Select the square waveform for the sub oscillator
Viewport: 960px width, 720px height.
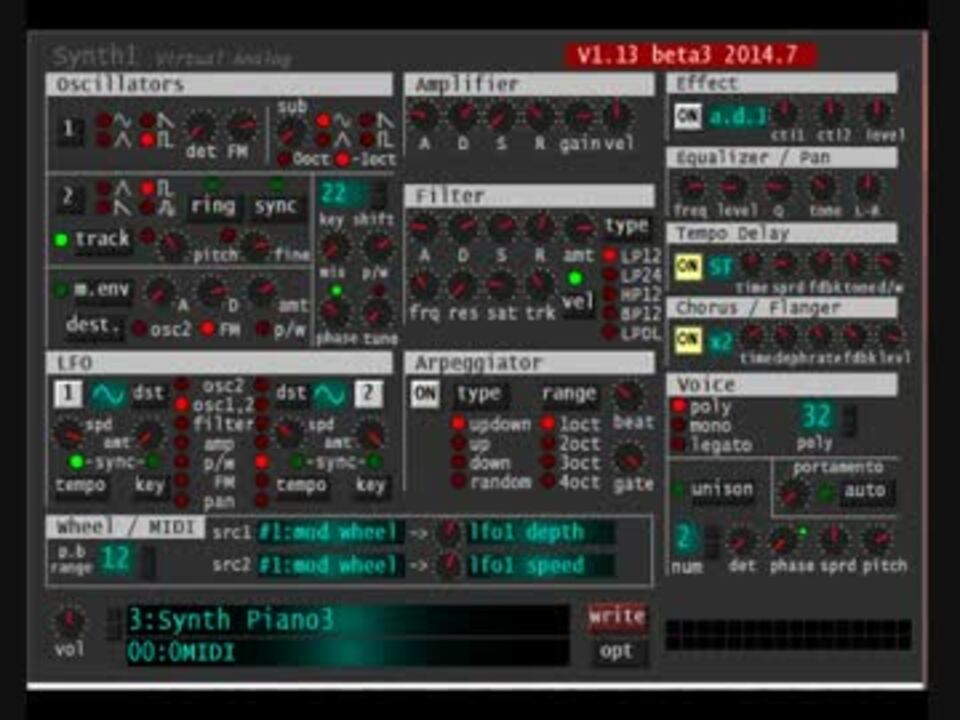pyautogui.click(x=367, y=140)
